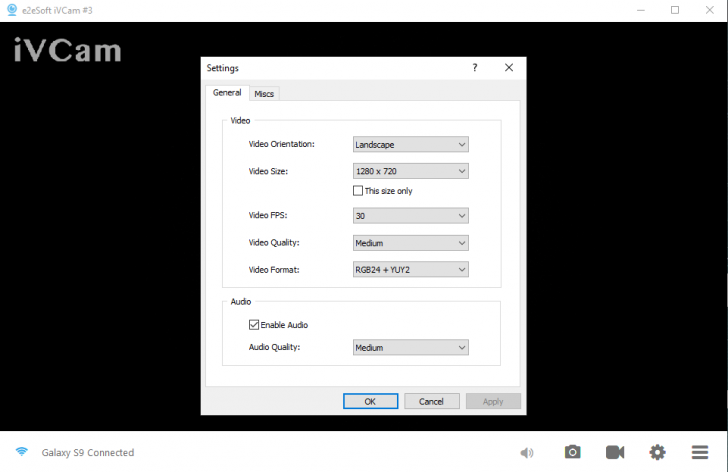Click the Wi-Fi connection status icon

point(21,452)
